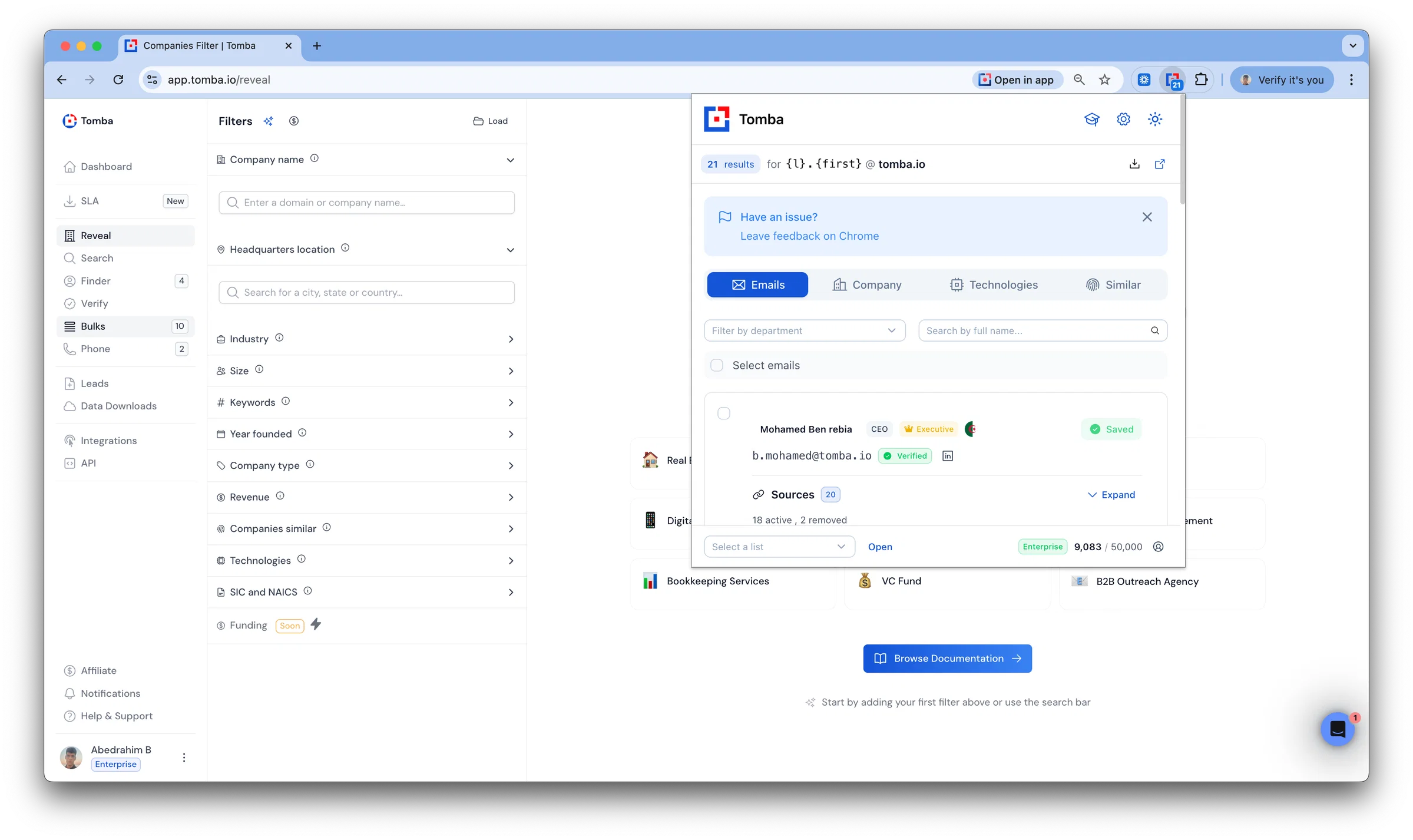Click Verify it's you profile button
Viewport: 1413px width, 840px height.
[1282, 80]
